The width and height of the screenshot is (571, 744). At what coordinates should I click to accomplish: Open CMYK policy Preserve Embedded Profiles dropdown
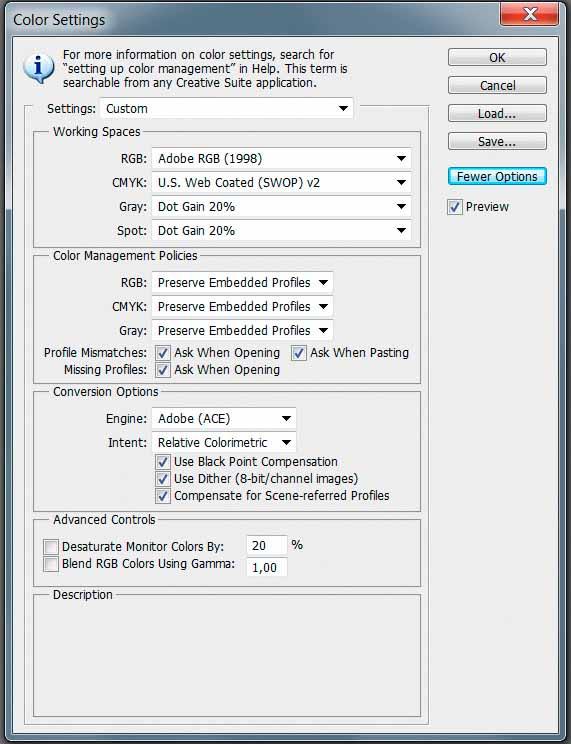(x=242, y=307)
